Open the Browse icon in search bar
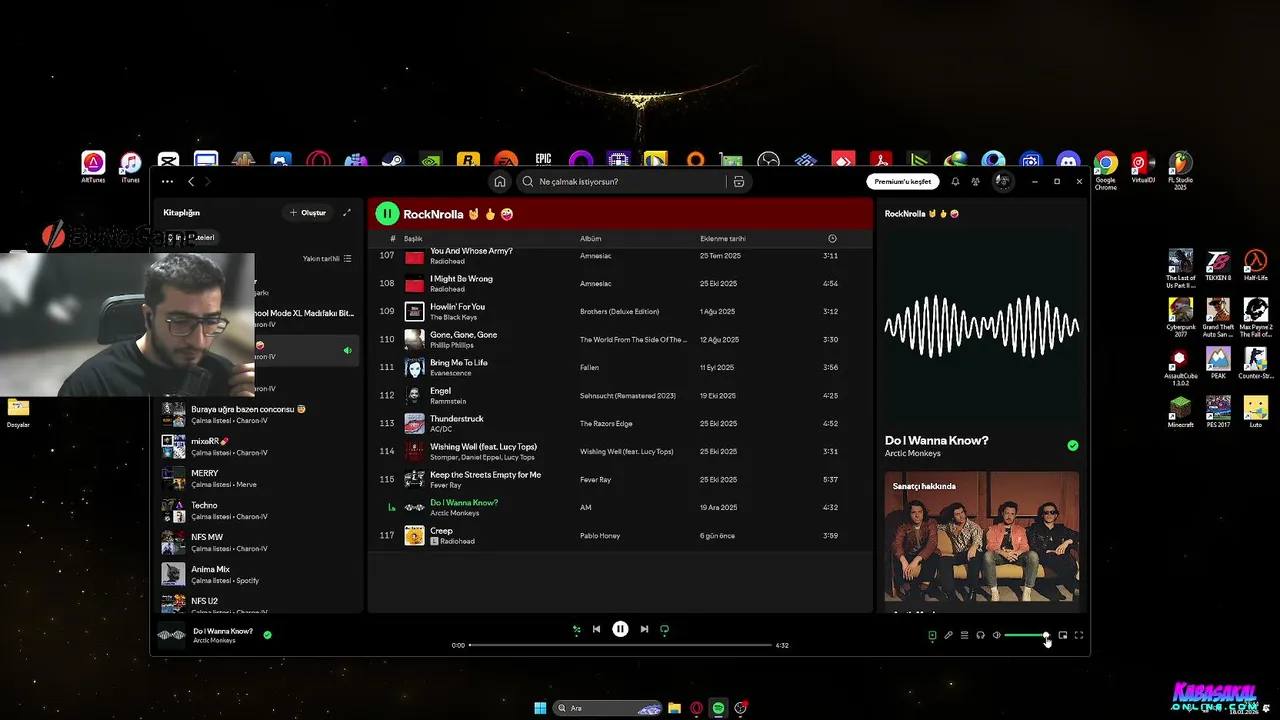1280x720 pixels. pyautogui.click(x=739, y=182)
